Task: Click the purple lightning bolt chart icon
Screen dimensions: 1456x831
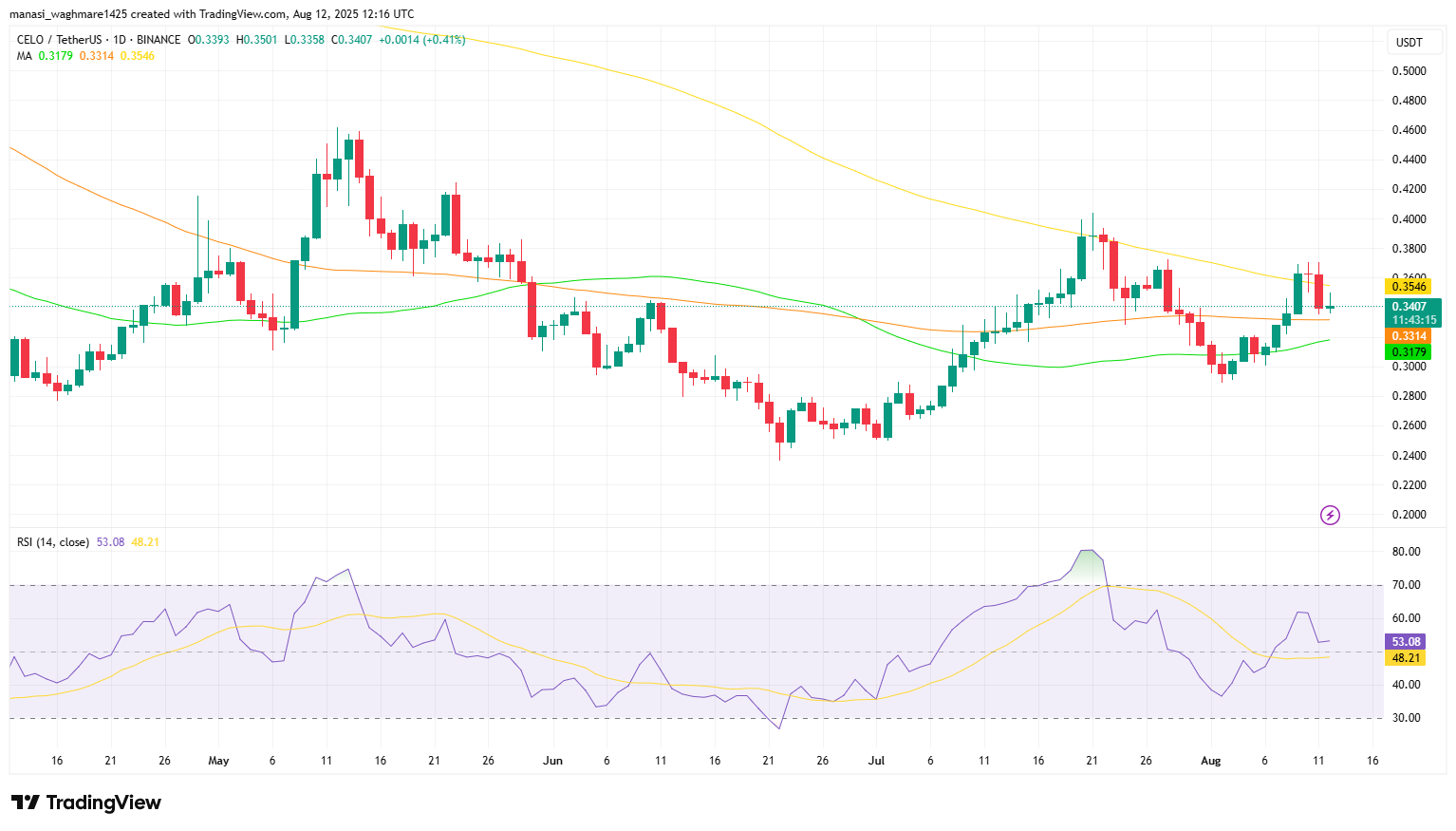Action: point(1330,515)
